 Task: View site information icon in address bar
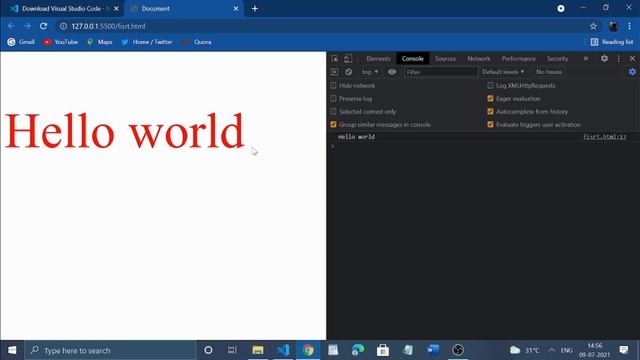click(63, 26)
